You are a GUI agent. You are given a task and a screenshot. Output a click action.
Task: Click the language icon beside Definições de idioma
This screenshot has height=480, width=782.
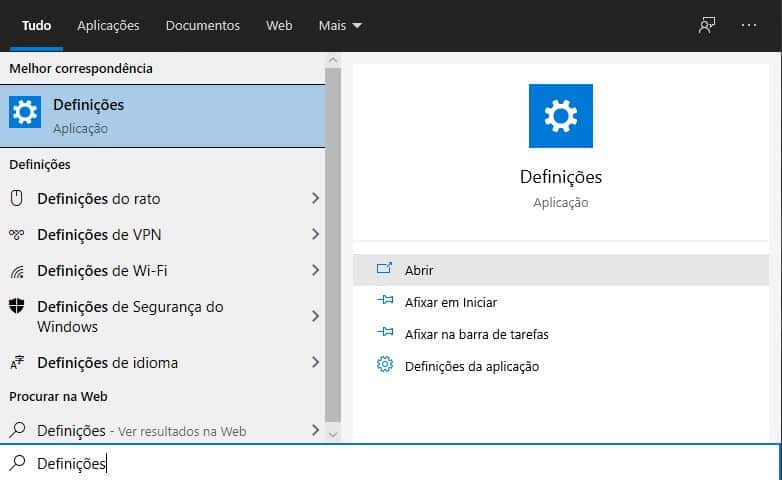pos(17,363)
